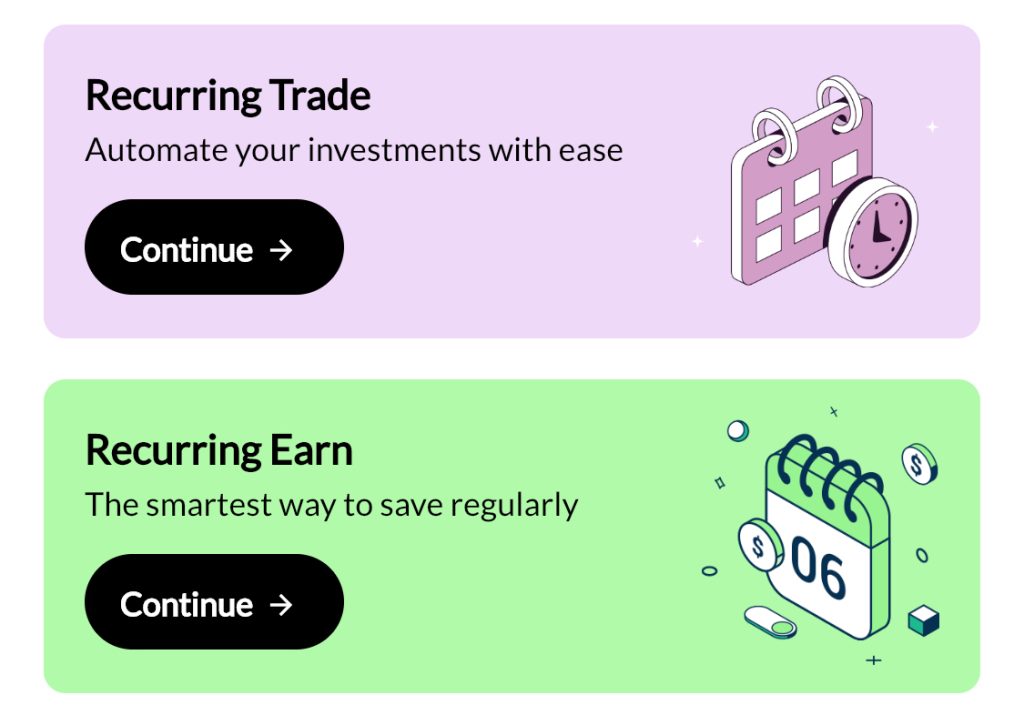The image size is (1024, 705).
Task: Click the clock icon on the purple calendar
Action: click(878, 231)
